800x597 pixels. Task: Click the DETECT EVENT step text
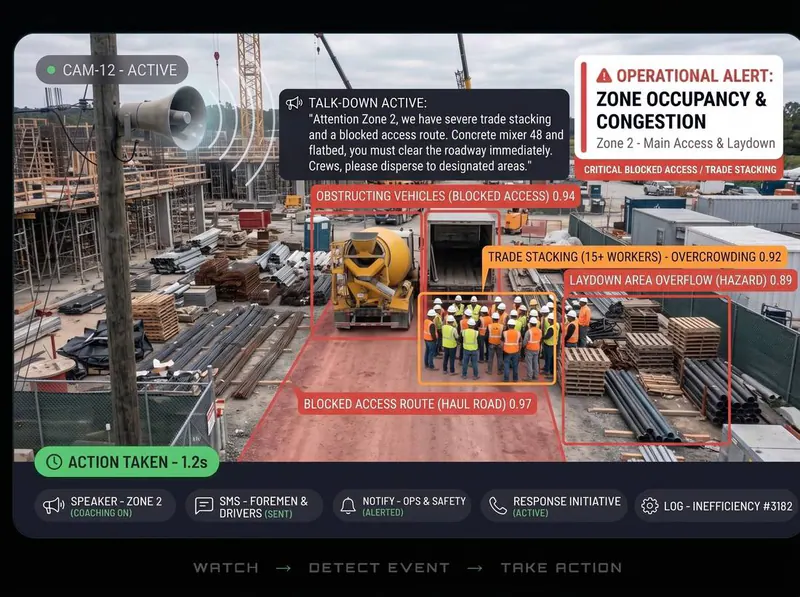click(x=379, y=567)
